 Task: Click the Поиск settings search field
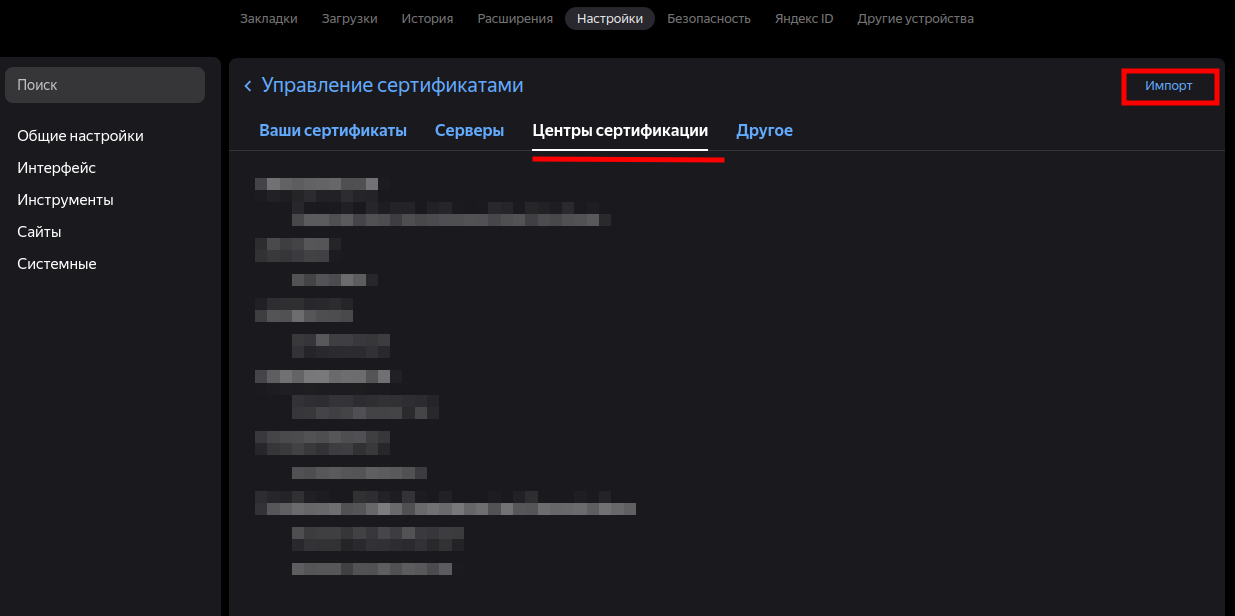tap(105, 85)
